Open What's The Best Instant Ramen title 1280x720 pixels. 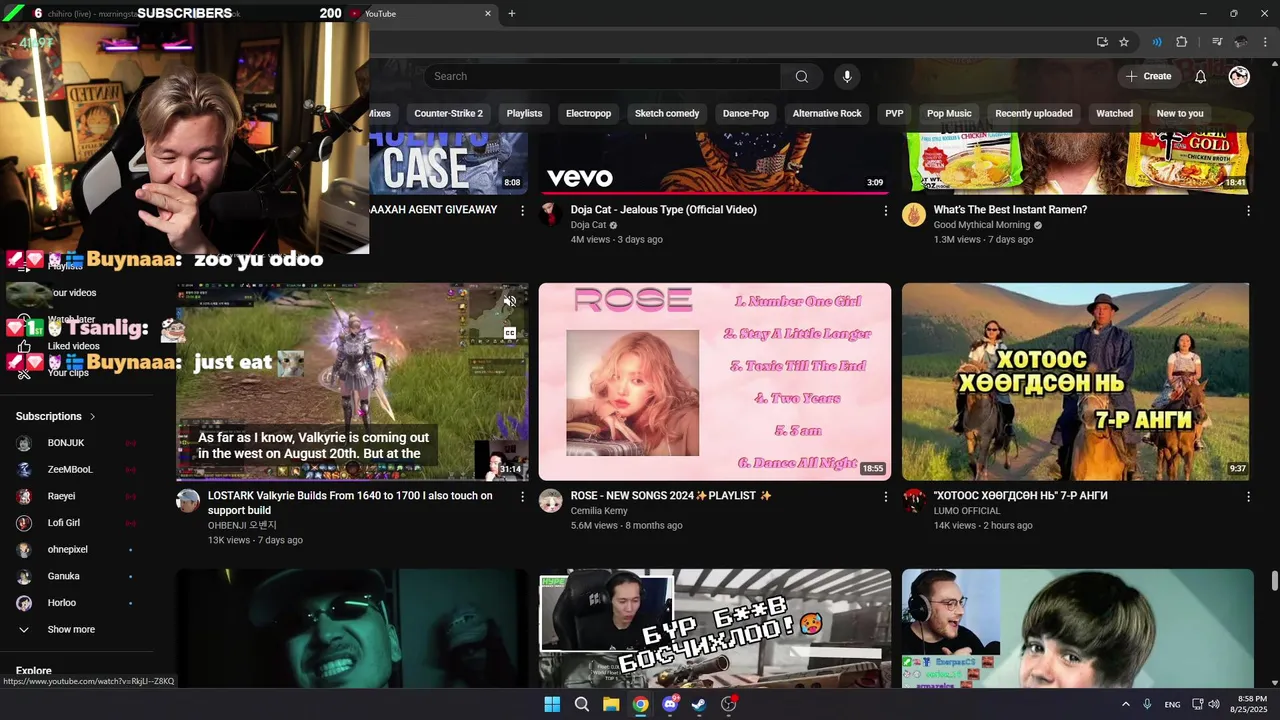click(x=1010, y=210)
